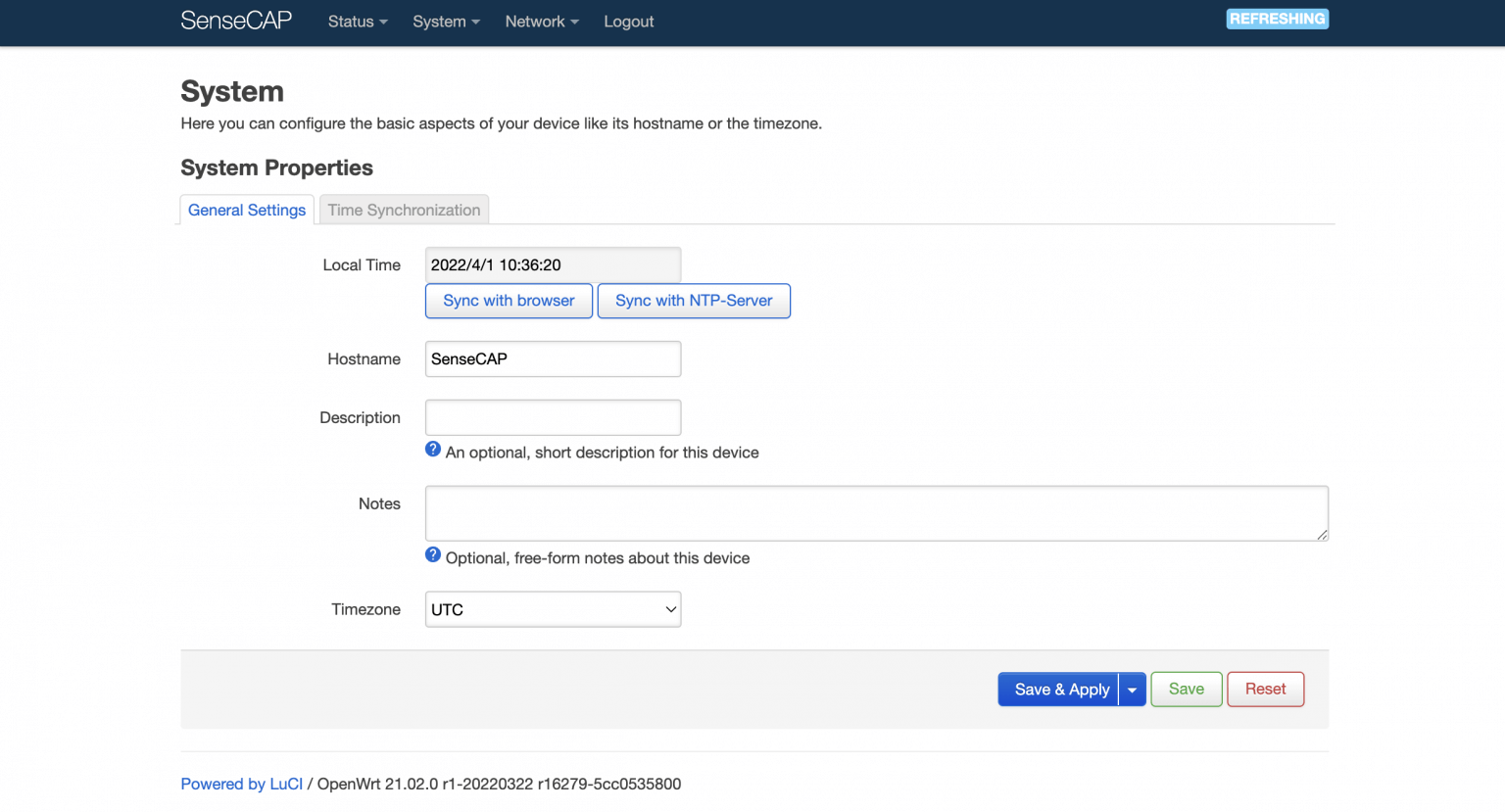The image size is (1505, 812).
Task: Click inside the Notes text area
Action: [x=876, y=513]
